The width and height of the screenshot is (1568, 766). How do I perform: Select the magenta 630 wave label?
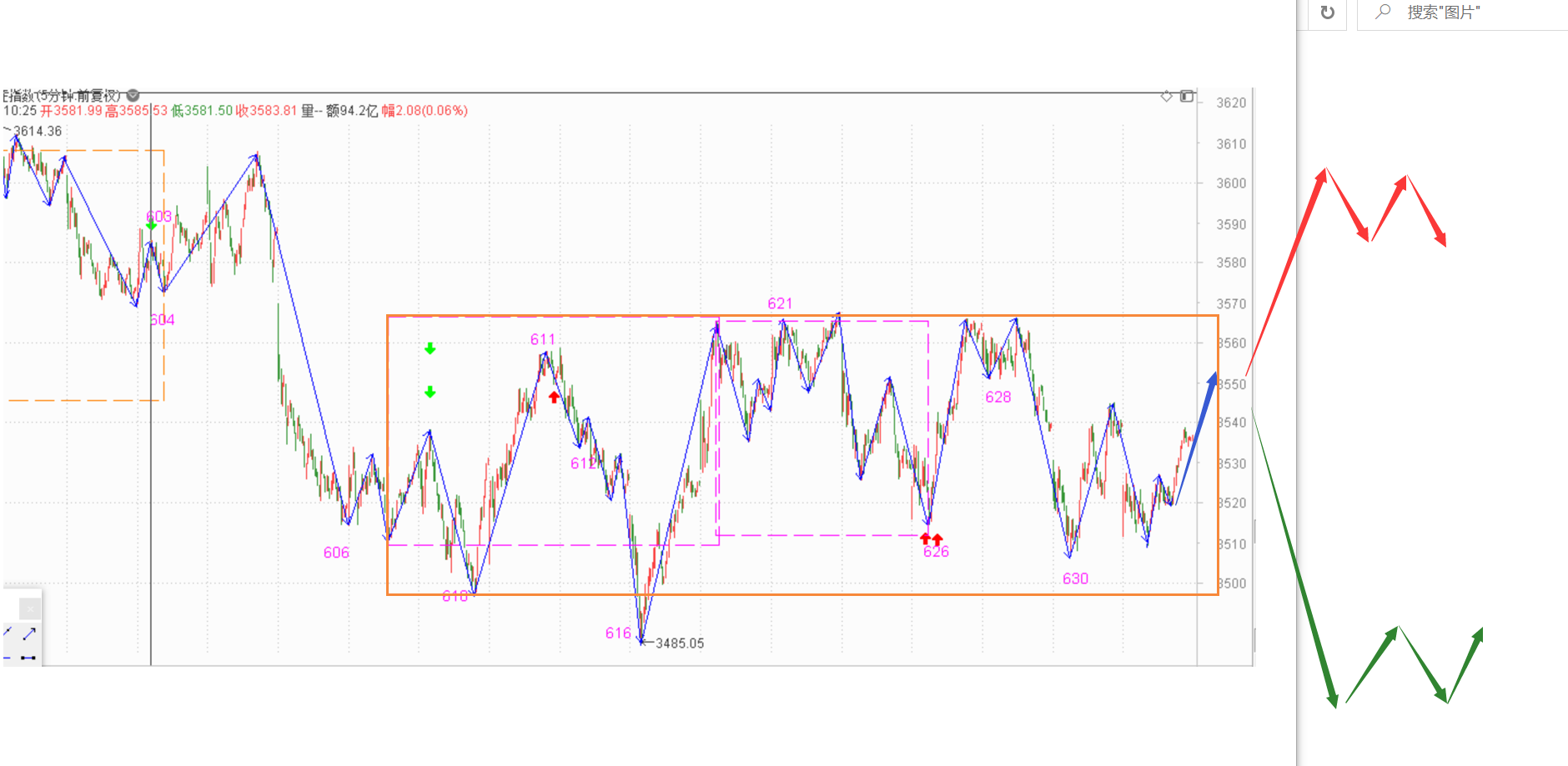pos(1075,578)
